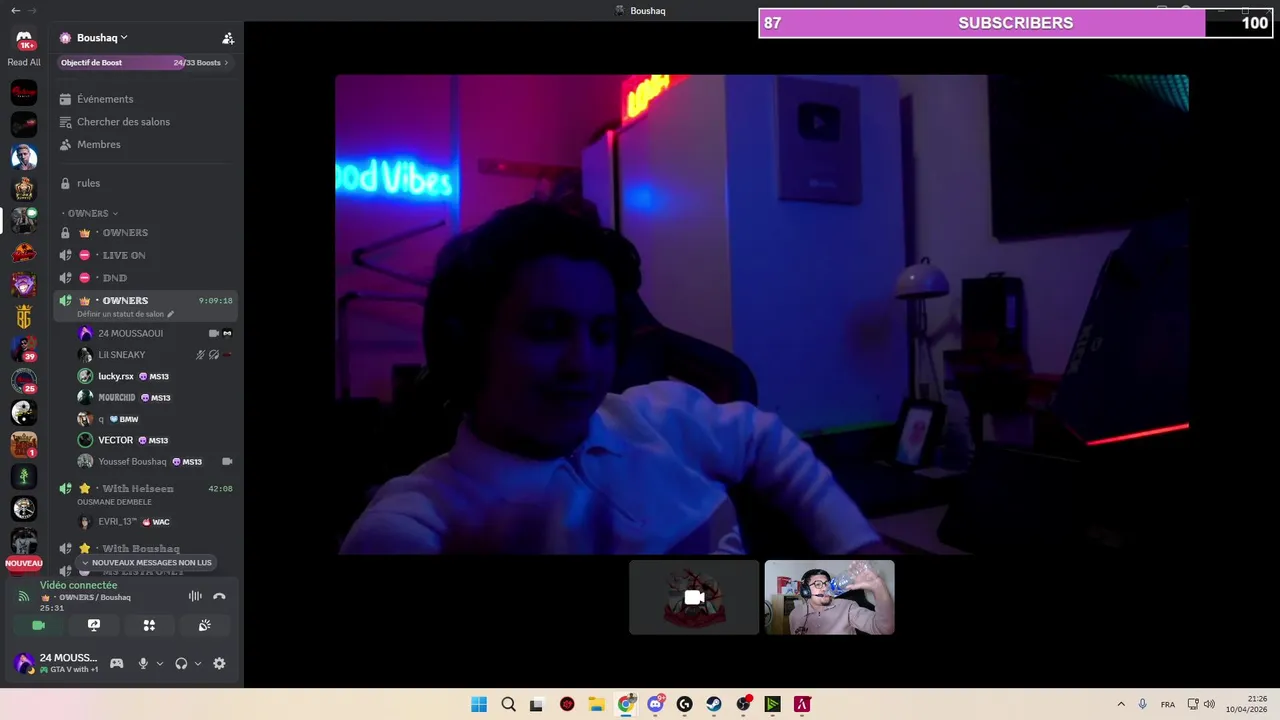Viewport: 1280px width, 720px height.
Task: Open the soundboard button
Action: (x=204, y=625)
